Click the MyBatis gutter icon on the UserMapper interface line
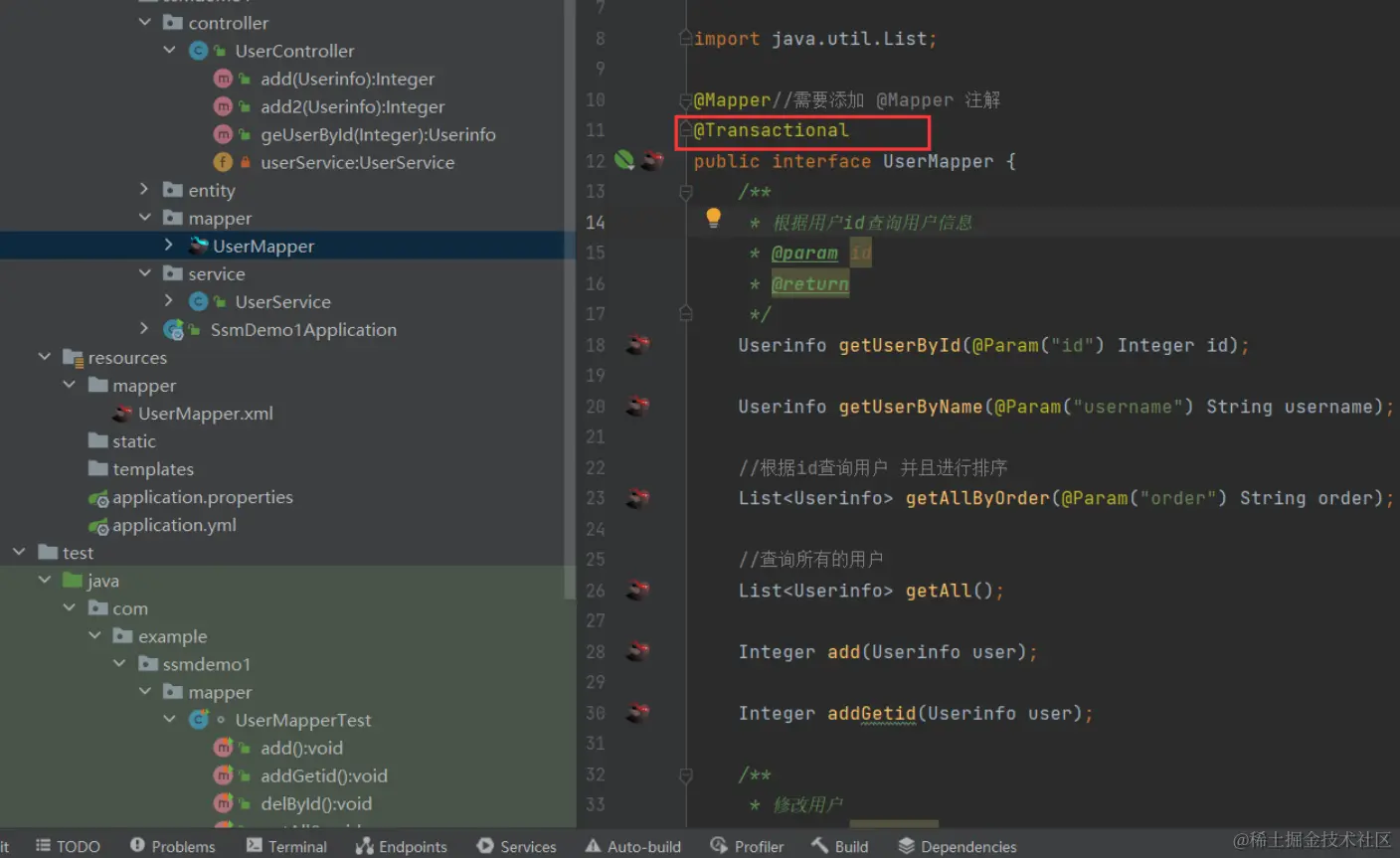 [652, 160]
